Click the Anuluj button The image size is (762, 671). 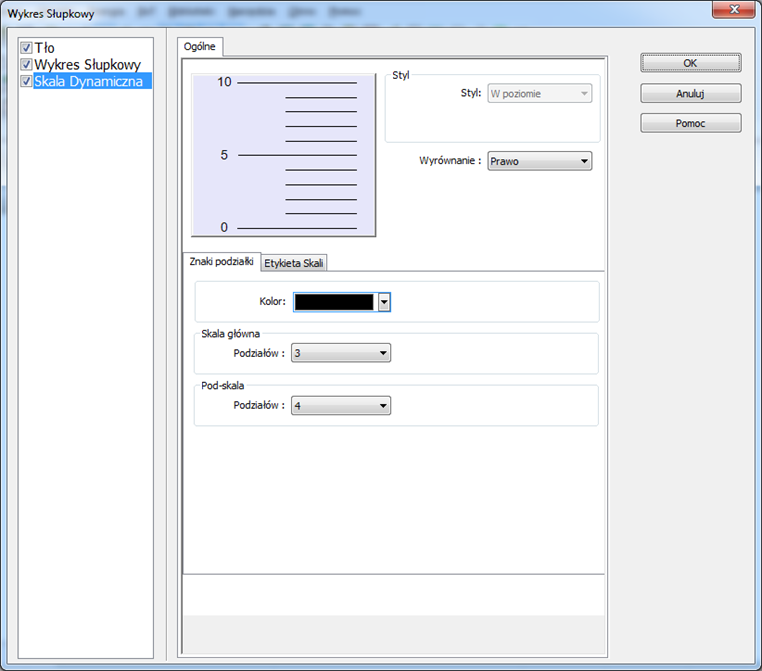691,93
